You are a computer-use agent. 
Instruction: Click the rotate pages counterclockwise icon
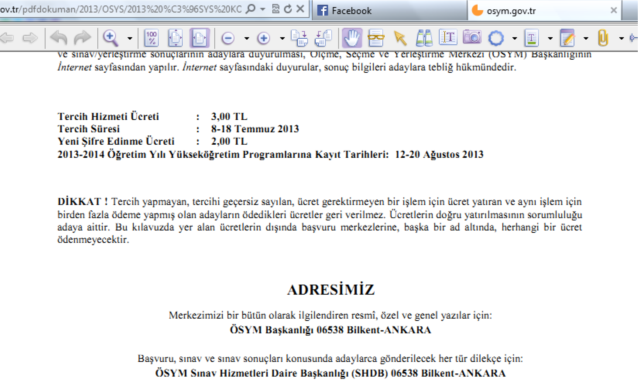323,38
